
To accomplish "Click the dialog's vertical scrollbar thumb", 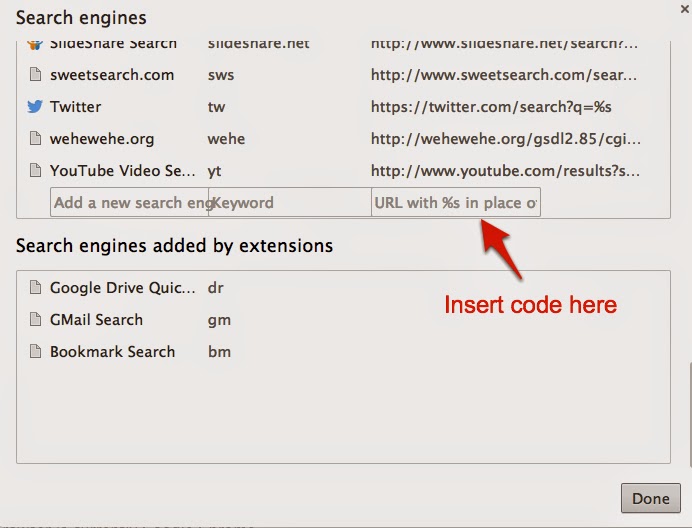I will 690,415.
